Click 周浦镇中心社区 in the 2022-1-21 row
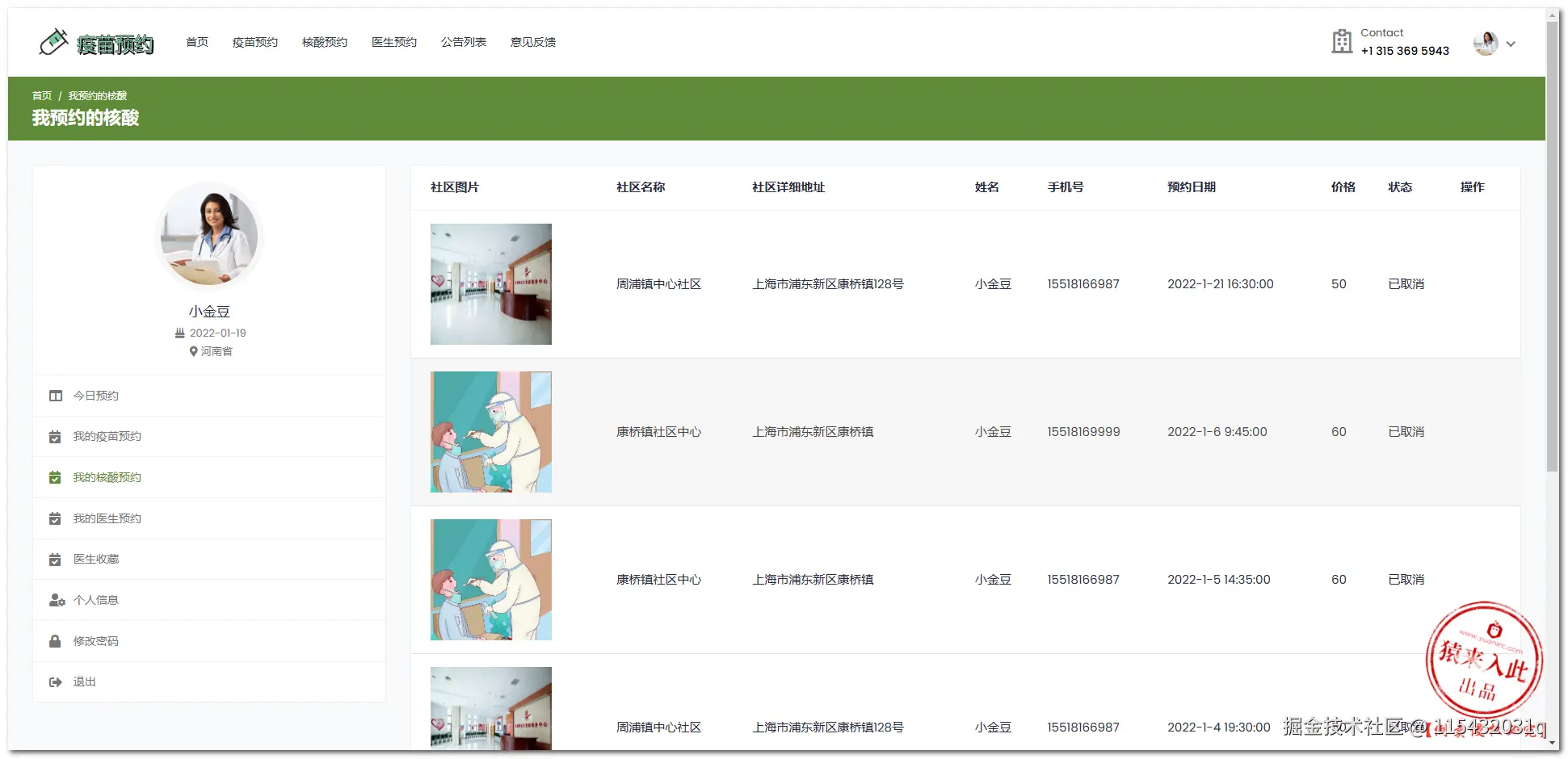This screenshot has height=759, width=1568. click(658, 284)
